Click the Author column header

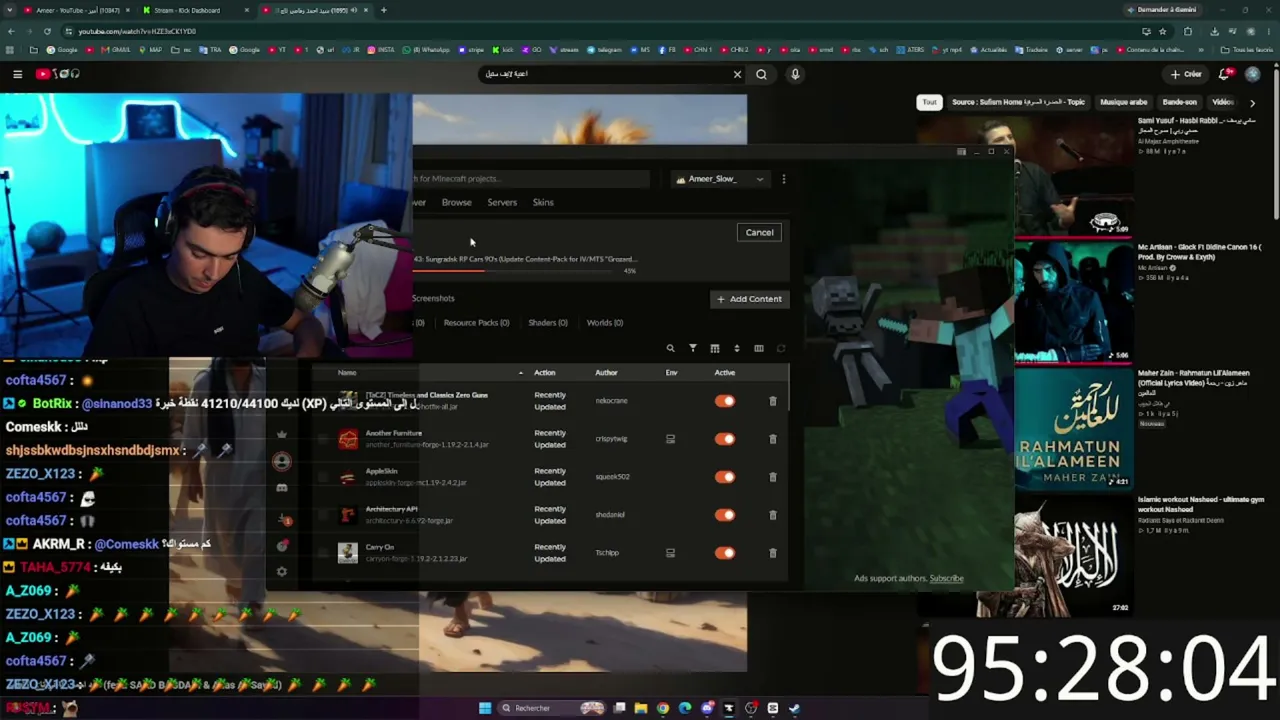click(606, 373)
